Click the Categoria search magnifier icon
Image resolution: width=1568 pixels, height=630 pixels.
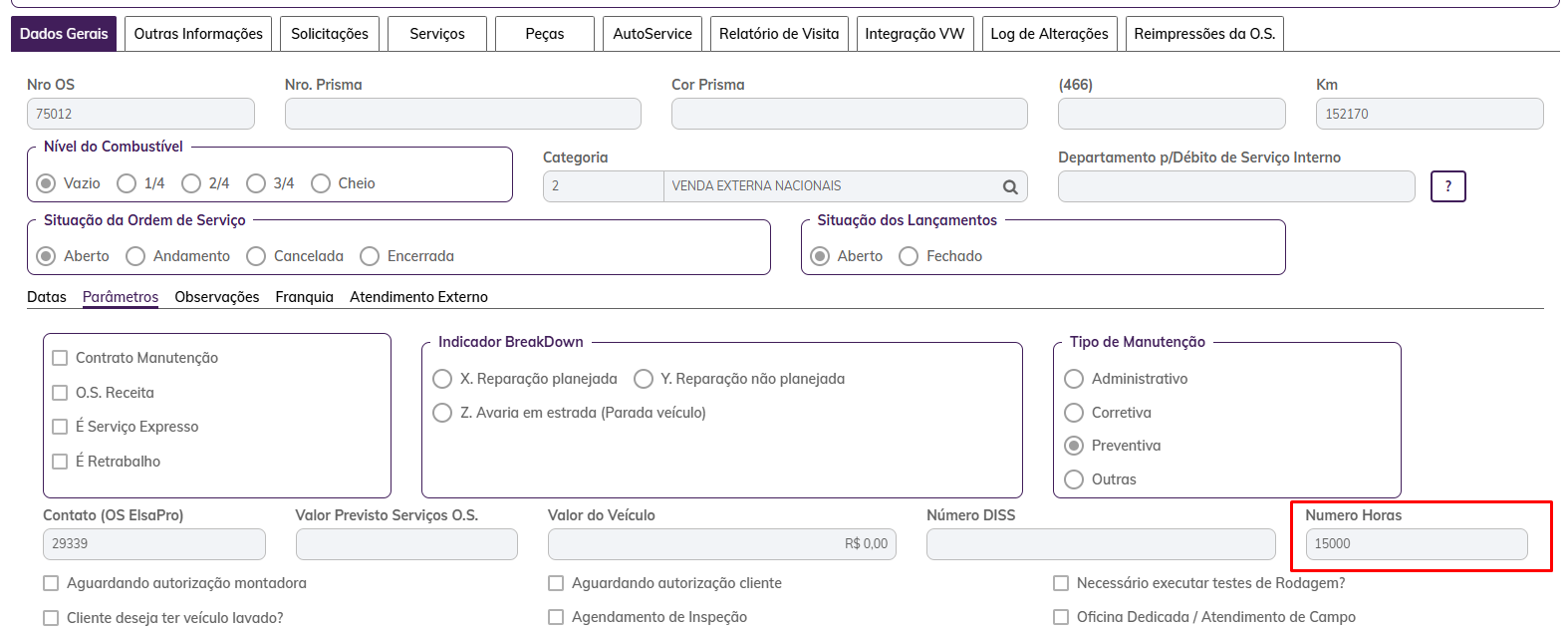(x=1010, y=186)
